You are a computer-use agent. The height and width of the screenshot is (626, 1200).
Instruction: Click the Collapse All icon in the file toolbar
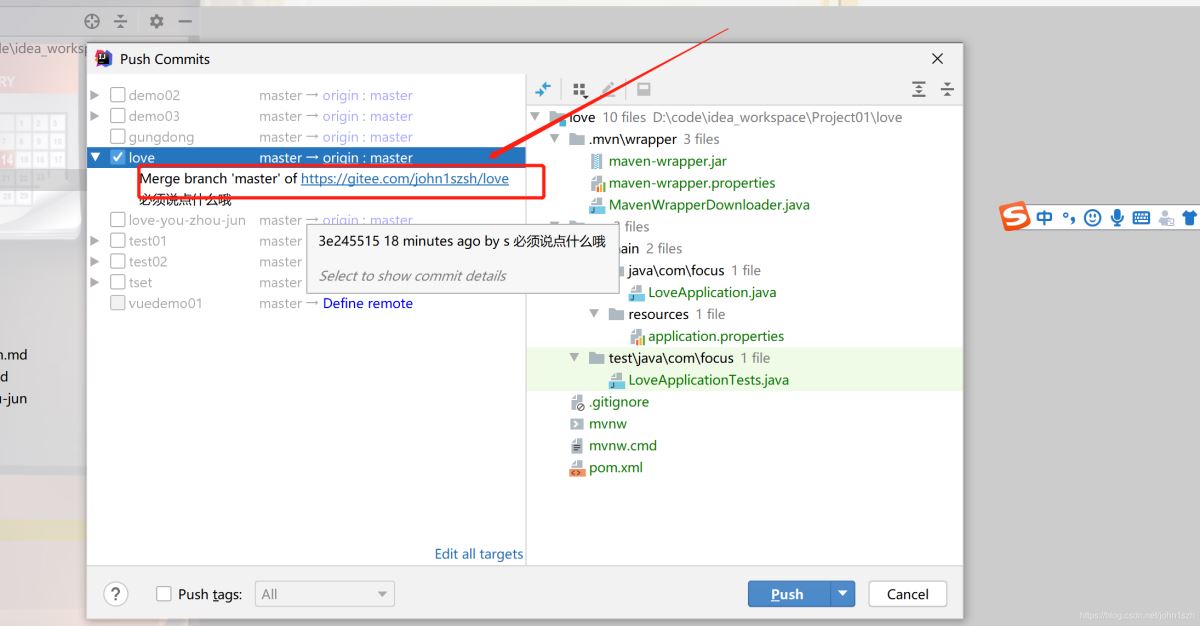point(947,89)
